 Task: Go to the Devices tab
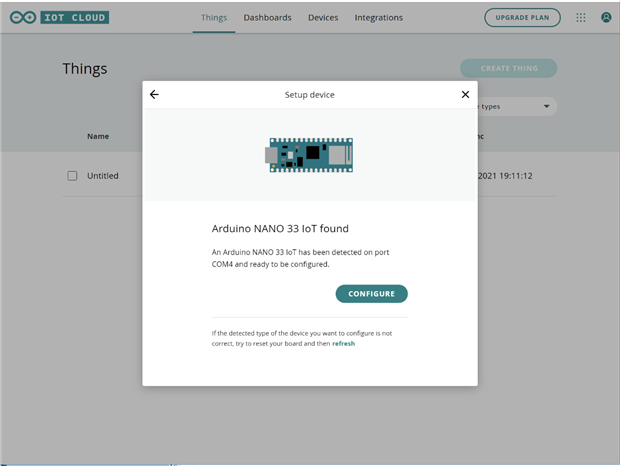tap(323, 17)
